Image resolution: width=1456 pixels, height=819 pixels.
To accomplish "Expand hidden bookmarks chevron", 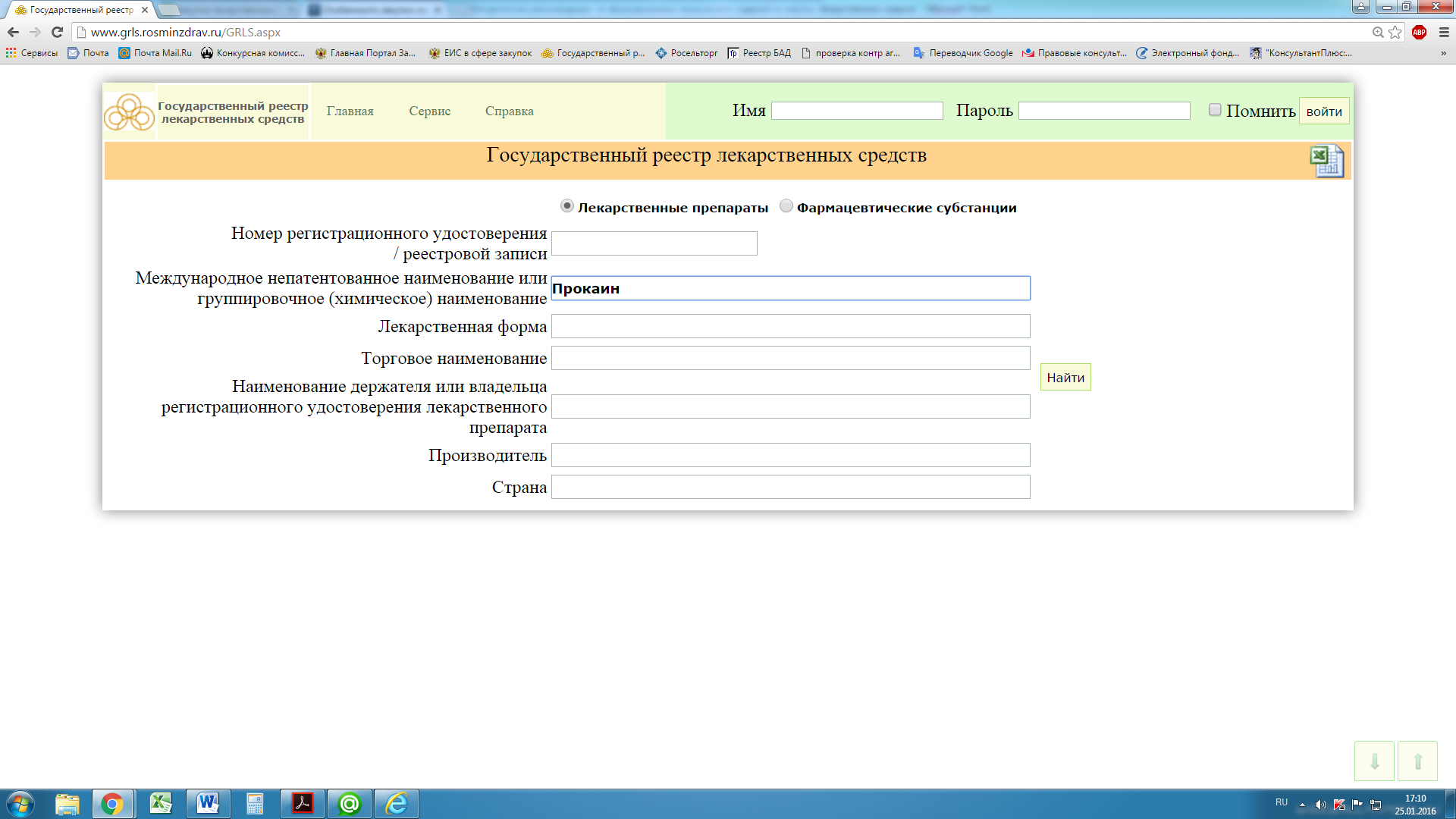I will (1443, 53).
